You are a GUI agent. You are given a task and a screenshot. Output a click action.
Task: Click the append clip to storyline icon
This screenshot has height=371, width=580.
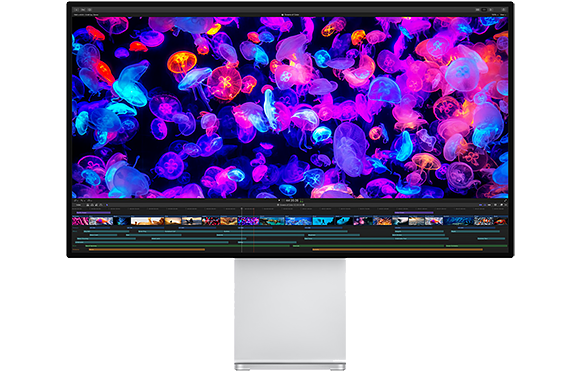(x=96, y=205)
